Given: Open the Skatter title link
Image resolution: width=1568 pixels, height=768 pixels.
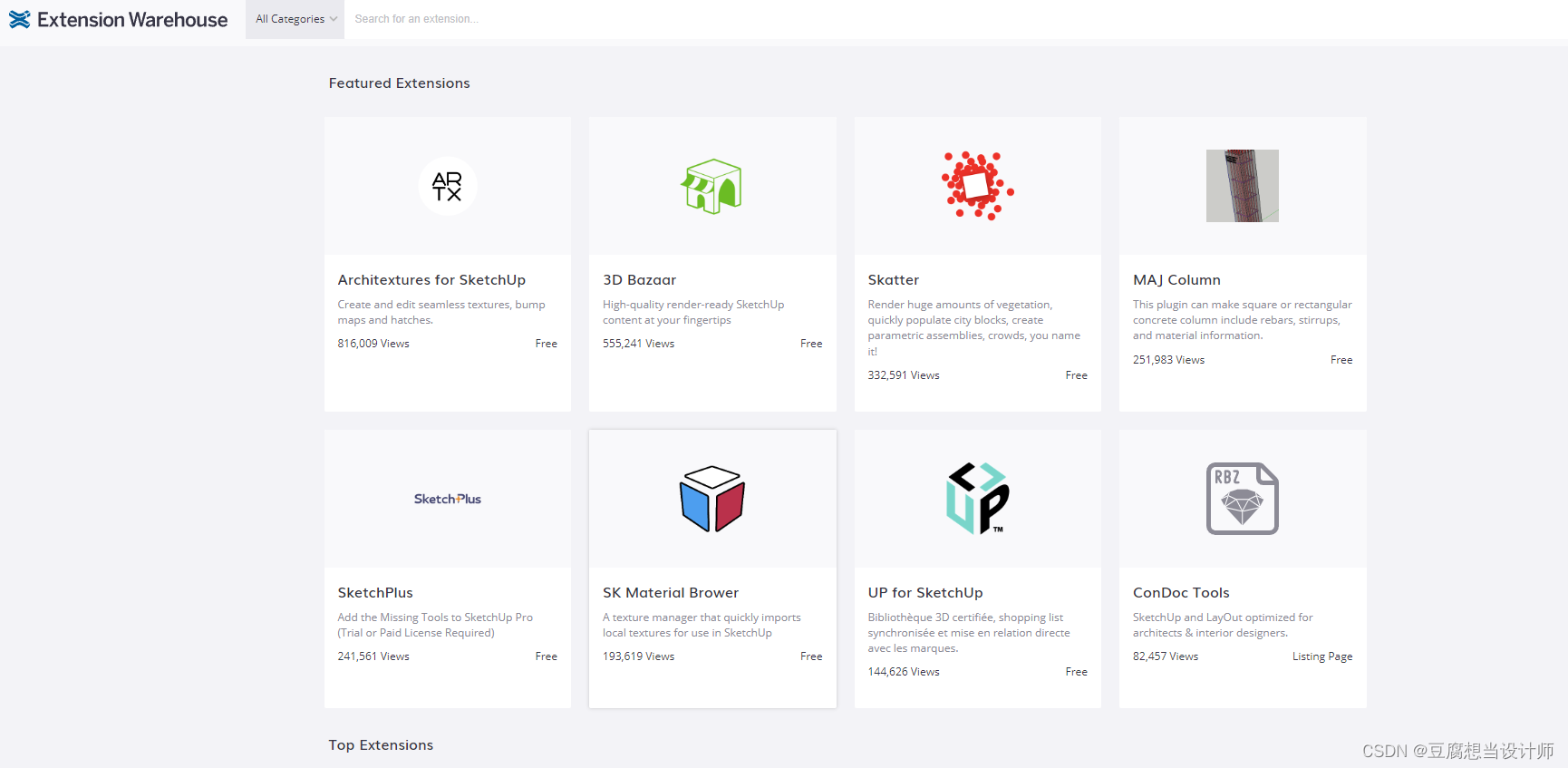Looking at the screenshot, I should coord(894,280).
